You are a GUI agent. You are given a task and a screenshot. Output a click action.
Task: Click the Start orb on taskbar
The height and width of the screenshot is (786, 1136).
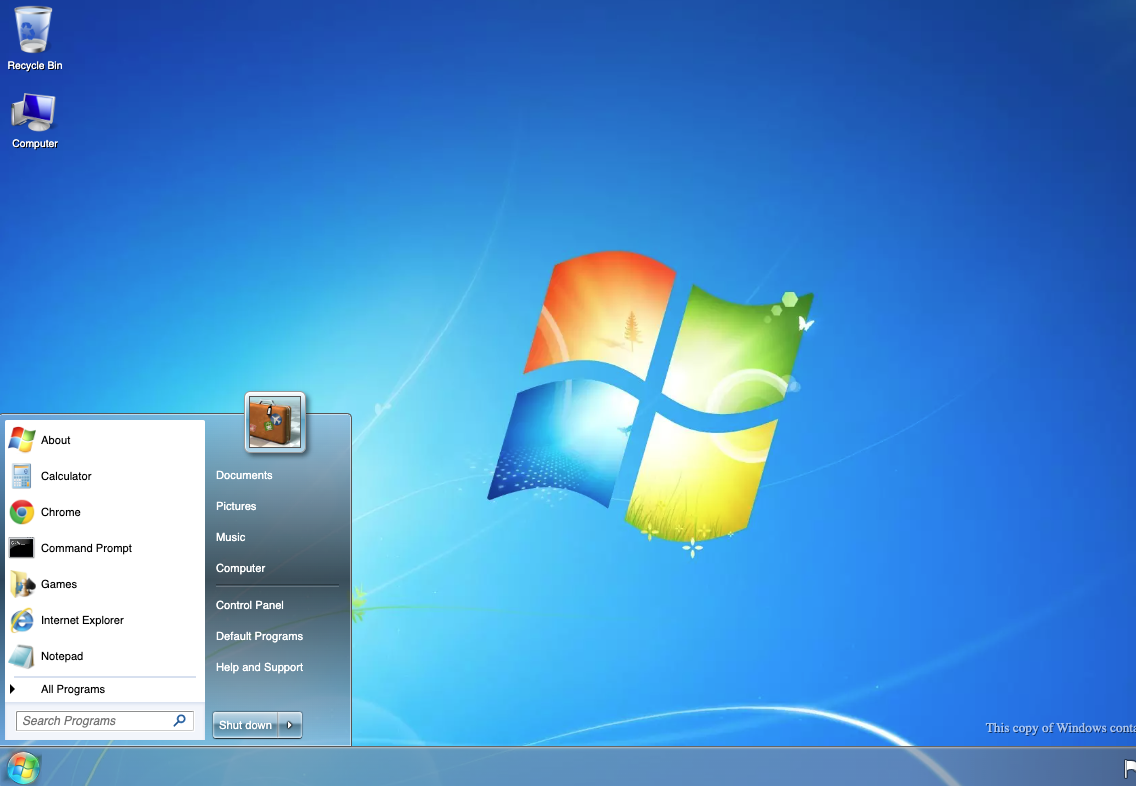point(22,768)
